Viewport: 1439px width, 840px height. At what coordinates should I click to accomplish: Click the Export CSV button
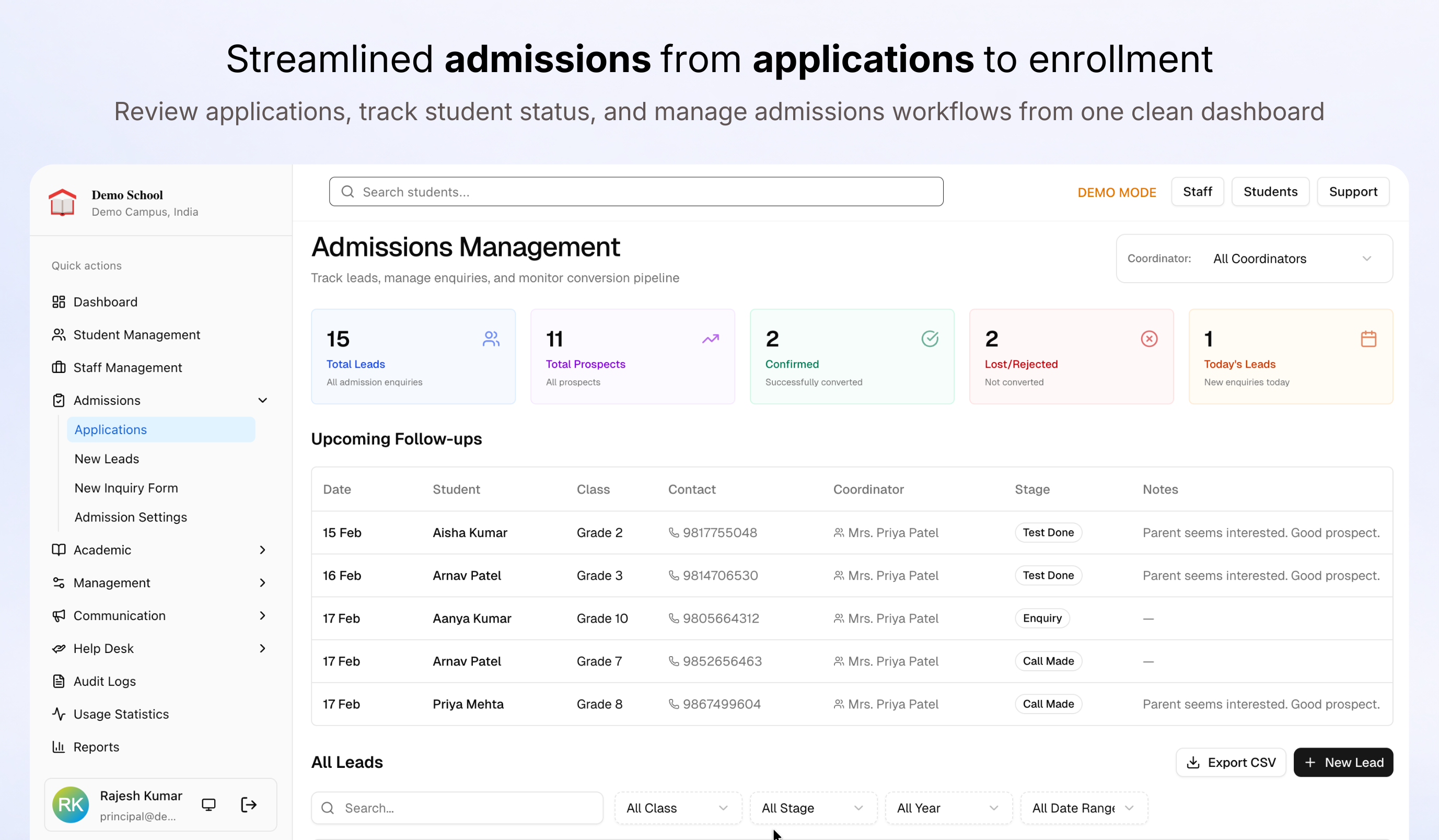[x=1231, y=762]
